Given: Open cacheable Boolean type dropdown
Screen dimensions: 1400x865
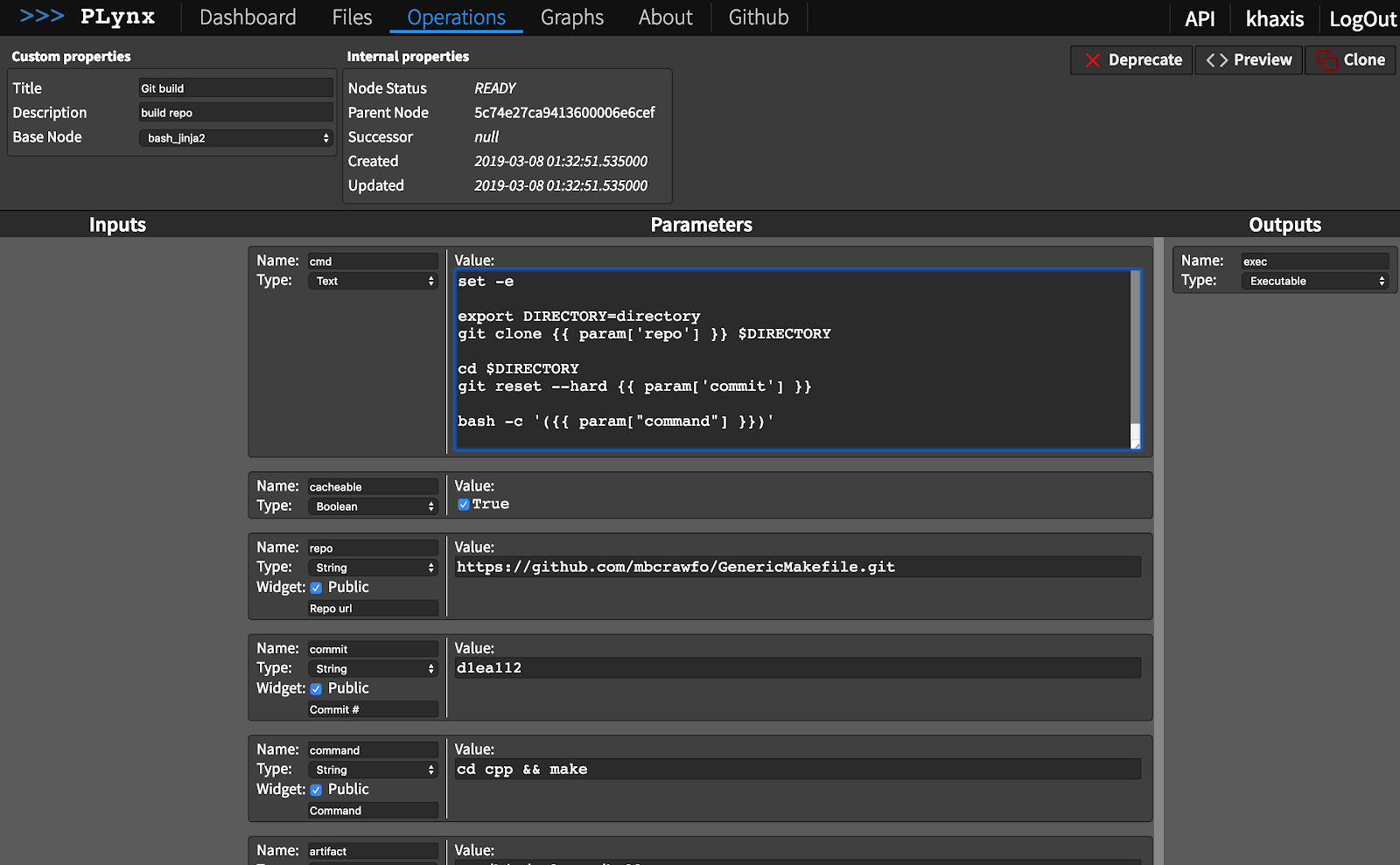Looking at the screenshot, I should [x=373, y=506].
